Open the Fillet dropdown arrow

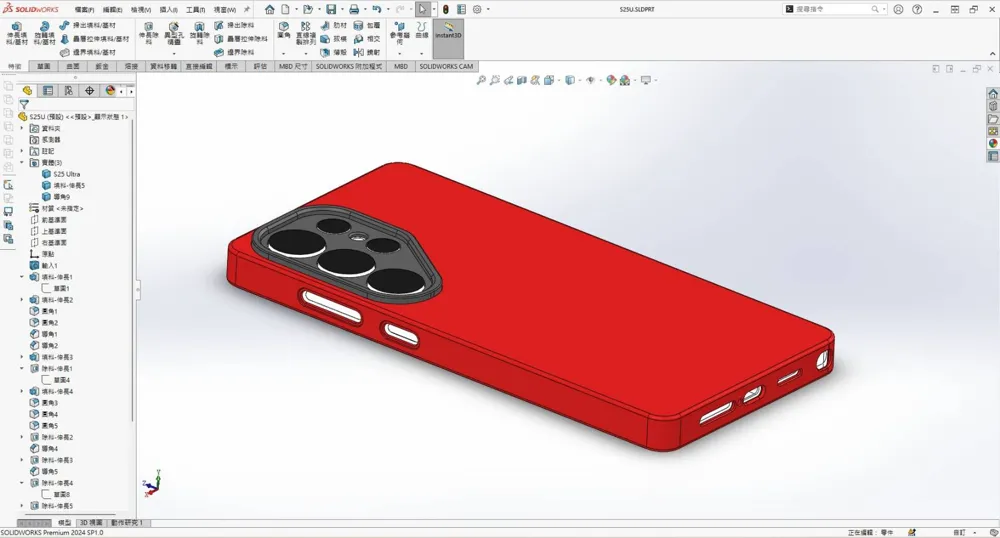[x=284, y=54]
